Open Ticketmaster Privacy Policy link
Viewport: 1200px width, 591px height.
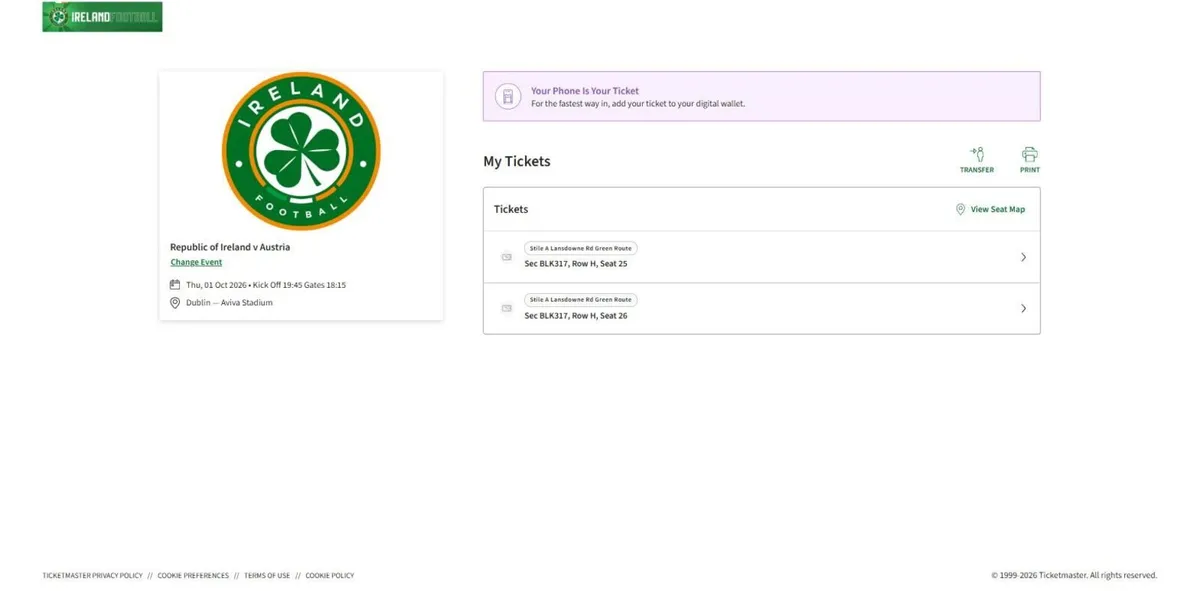click(92, 576)
